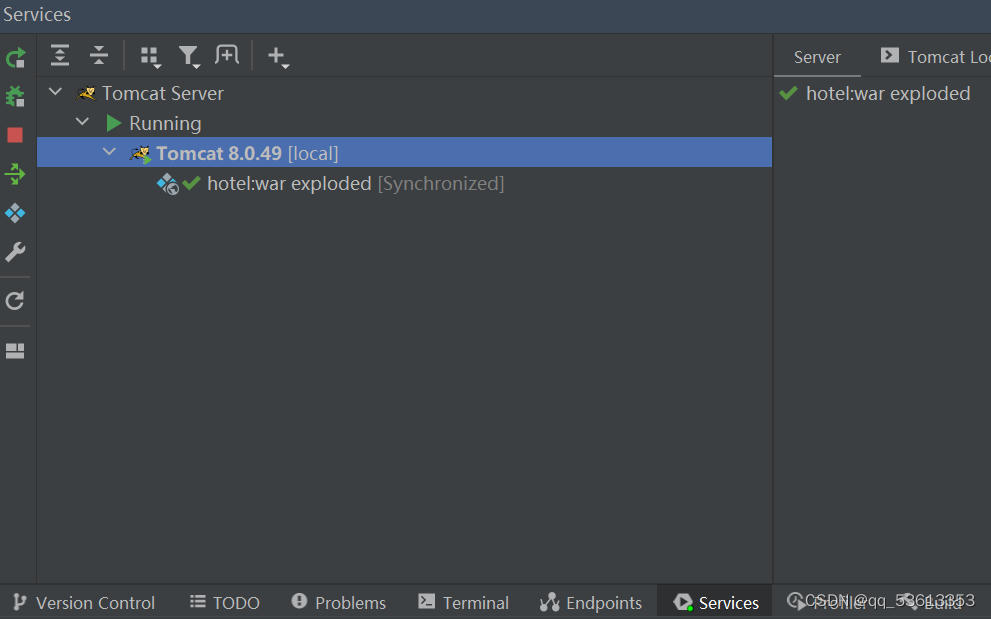Open run configuration wrench icon
The width and height of the screenshot is (991, 619).
click(x=15, y=252)
